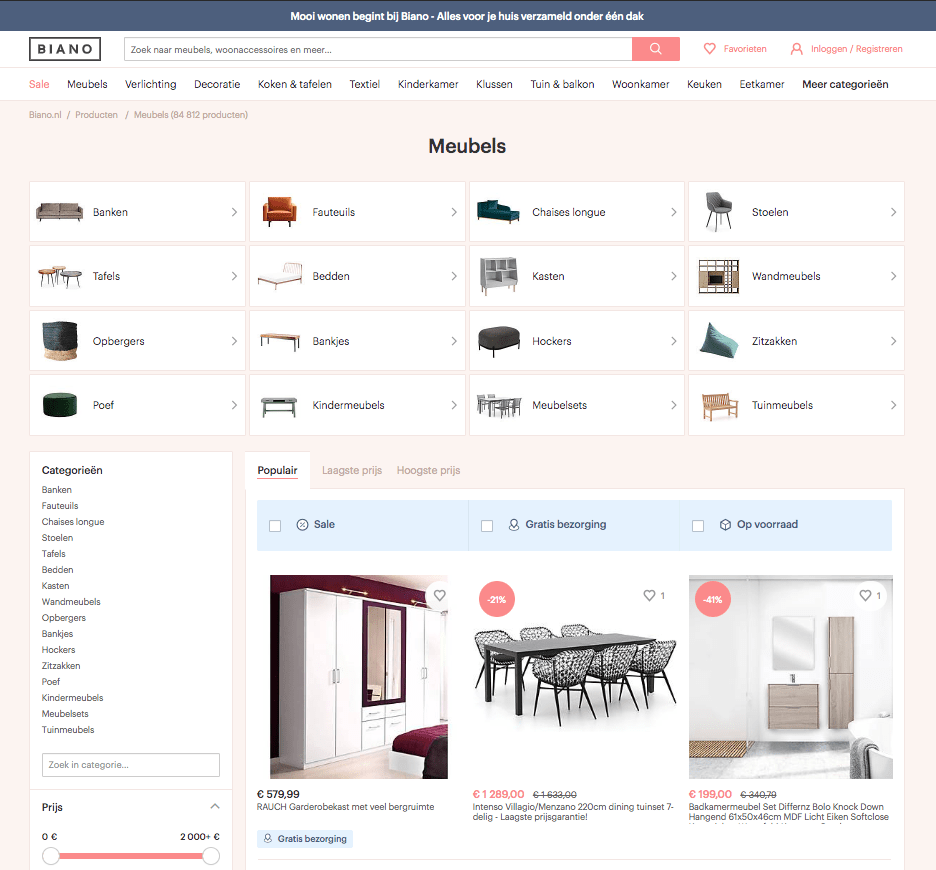Enable the Sale filter checkbox

(x=275, y=526)
